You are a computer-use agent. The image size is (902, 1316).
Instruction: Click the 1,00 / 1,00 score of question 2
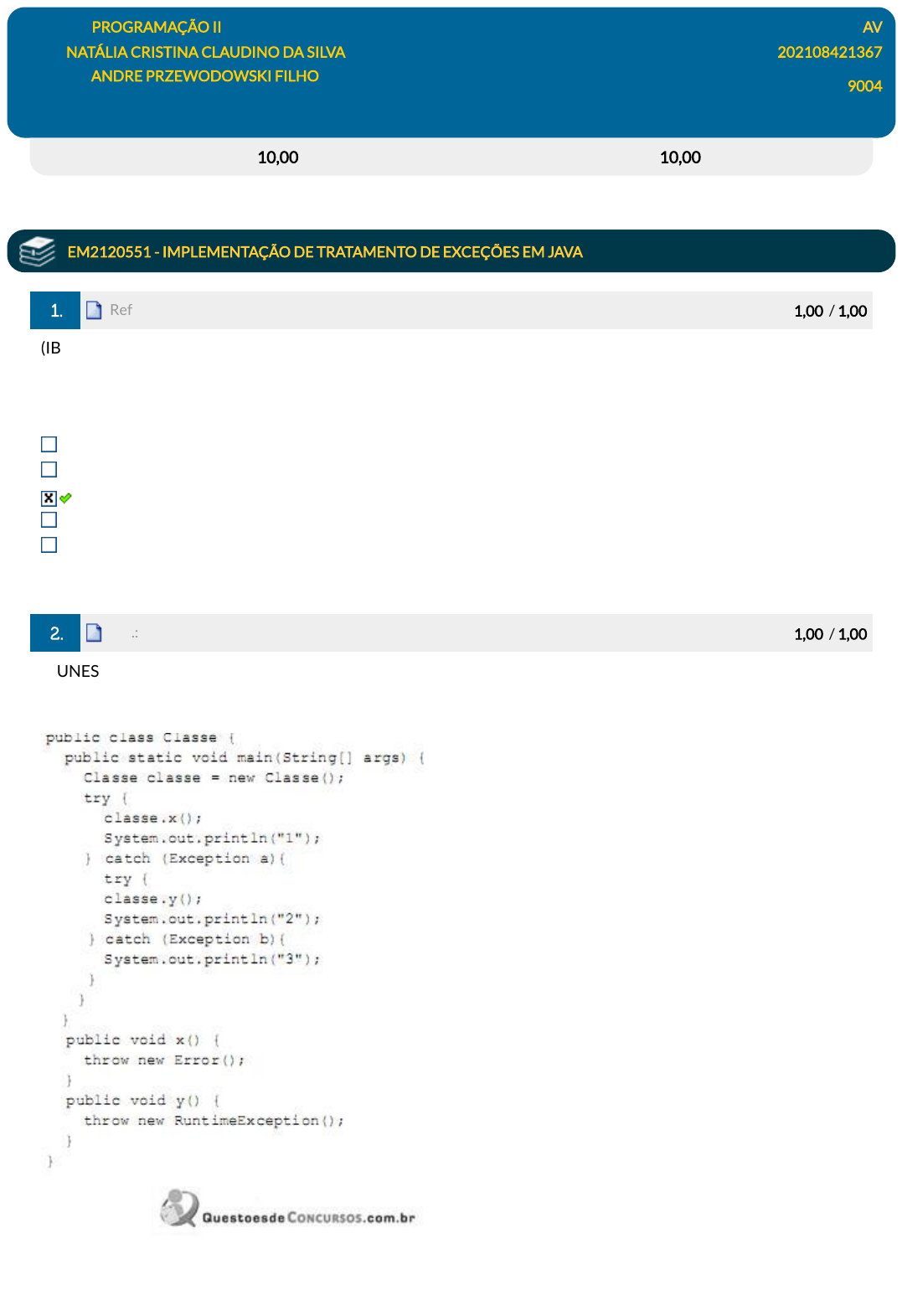tap(830, 634)
